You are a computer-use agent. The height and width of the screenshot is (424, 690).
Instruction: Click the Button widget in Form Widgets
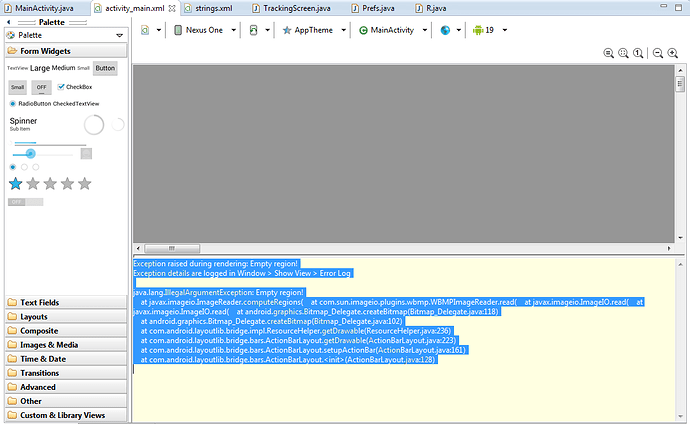105,68
